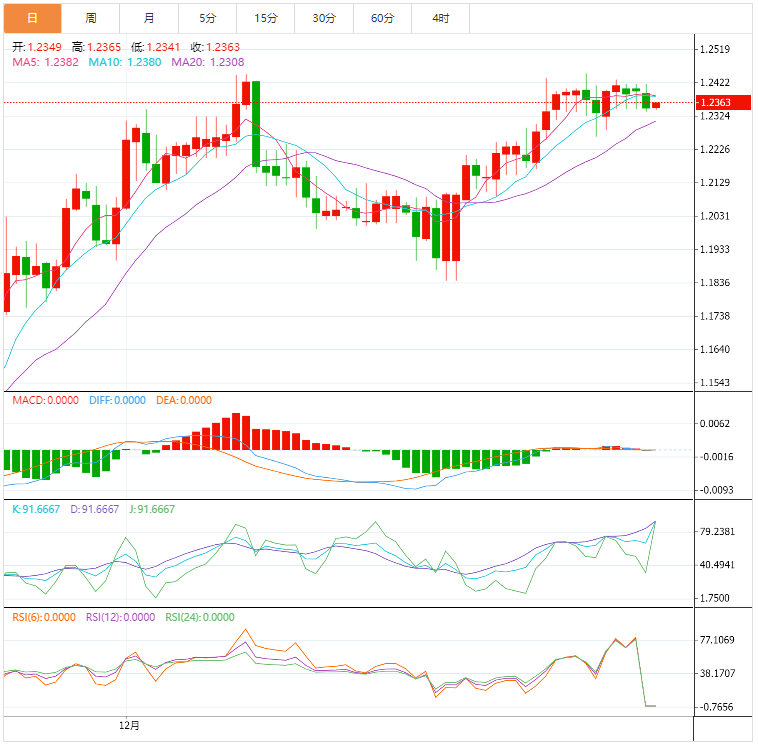Open the 月 (monthly) timeframe tab

[149, 18]
